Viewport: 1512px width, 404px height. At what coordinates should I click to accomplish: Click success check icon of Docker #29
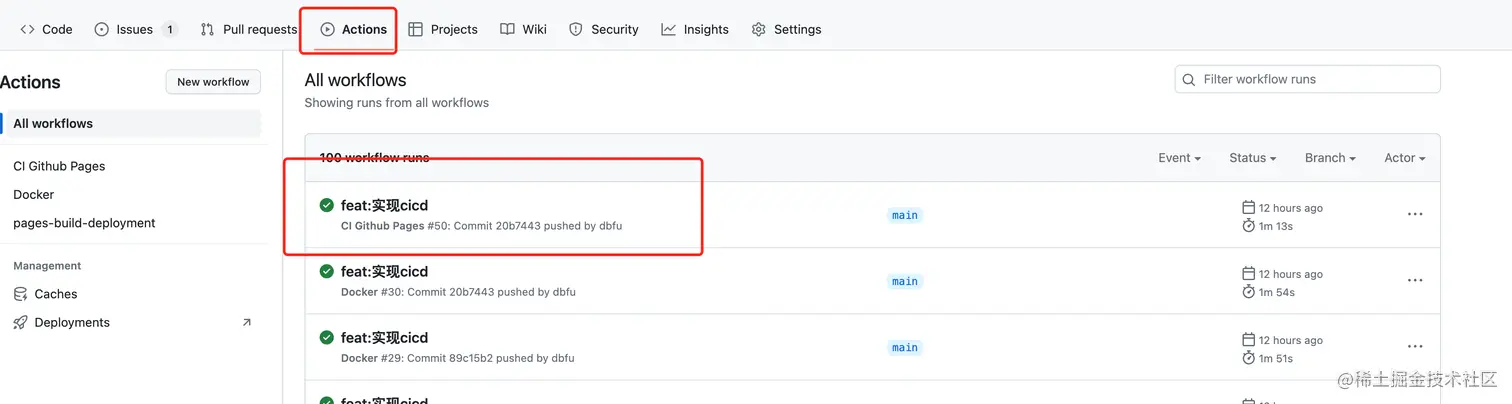point(326,337)
